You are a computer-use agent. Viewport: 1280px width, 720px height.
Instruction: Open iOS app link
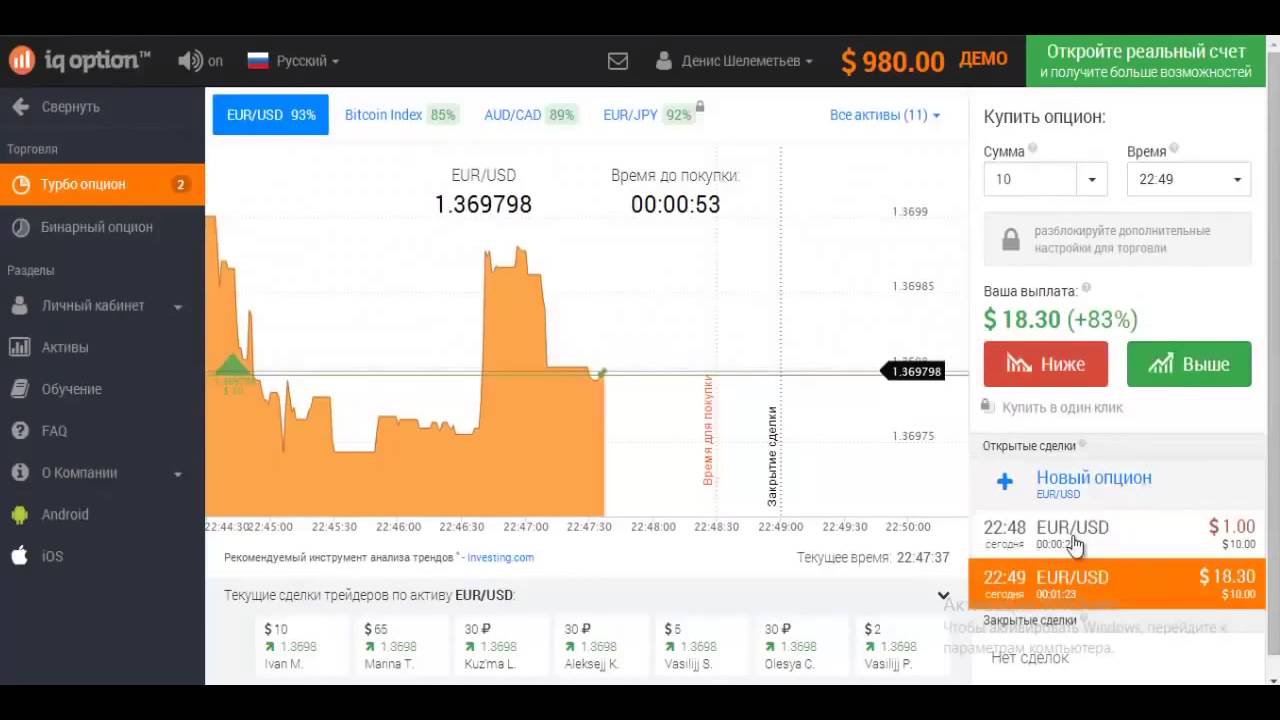[x=102, y=556]
